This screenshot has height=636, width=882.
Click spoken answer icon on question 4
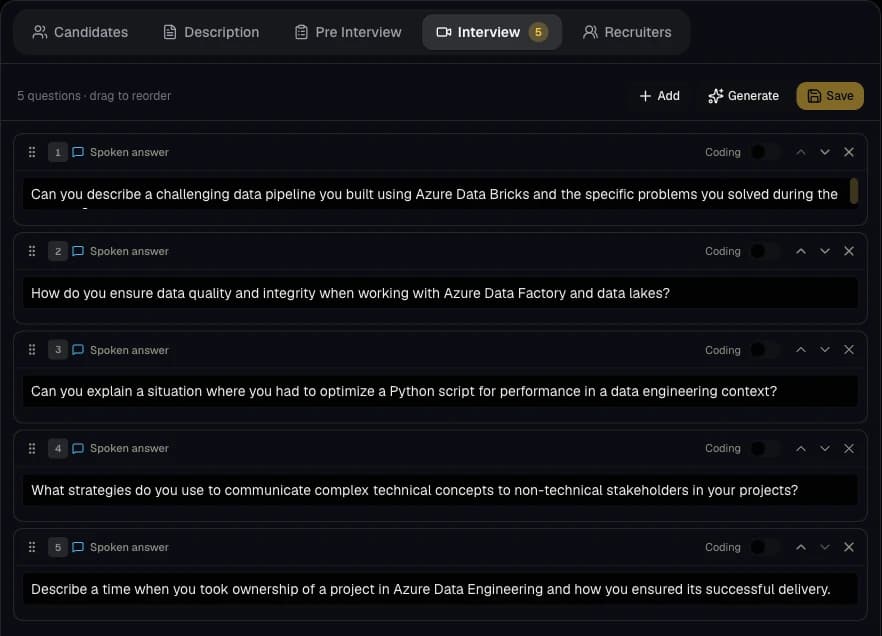tap(78, 448)
